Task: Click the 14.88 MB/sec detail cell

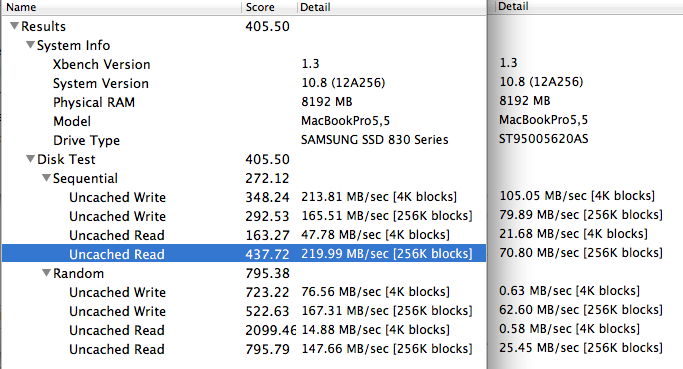Action: click(x=375, y=330)
